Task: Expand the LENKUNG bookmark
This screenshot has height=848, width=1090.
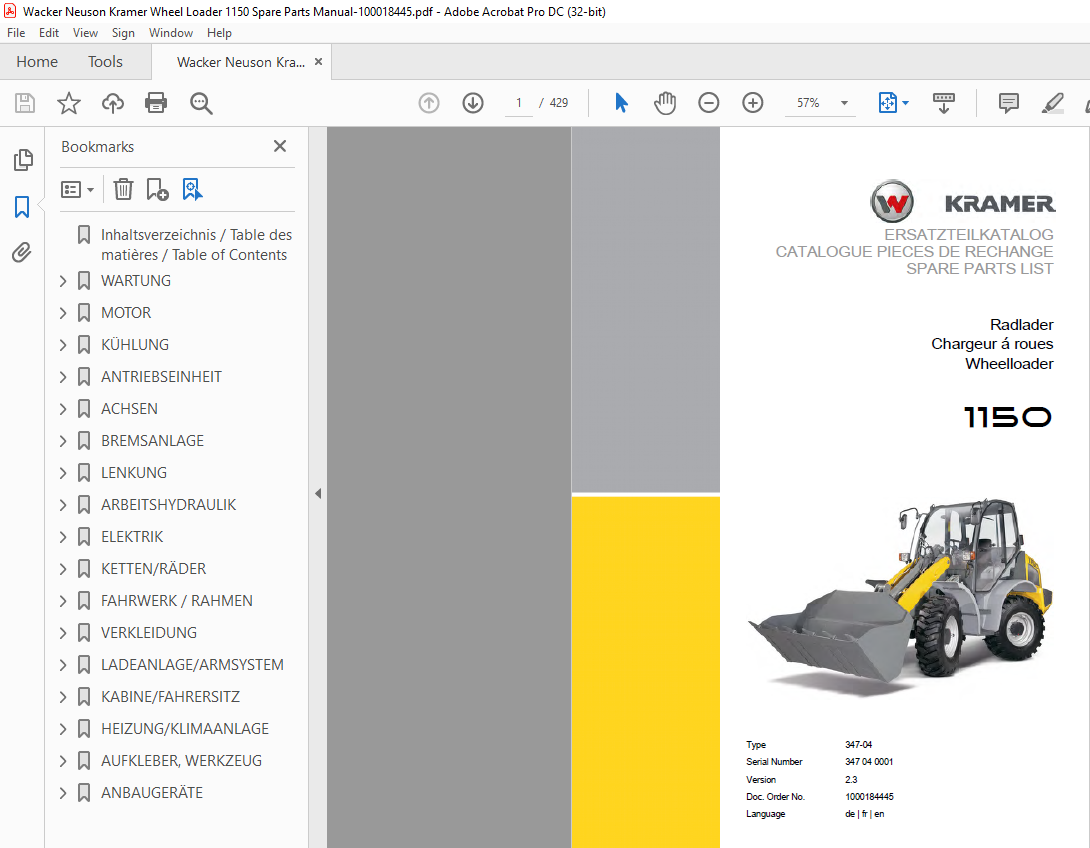Action: tap(63, 473)
